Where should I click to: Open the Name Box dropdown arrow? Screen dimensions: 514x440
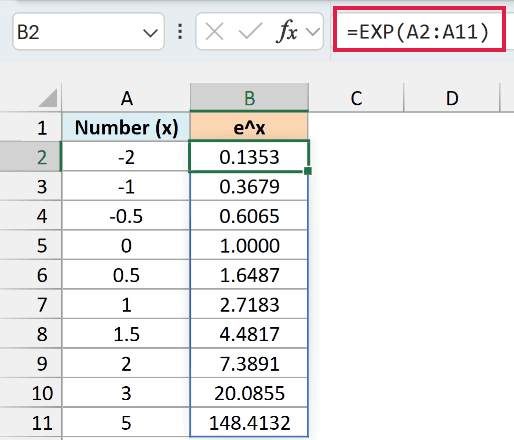tap(150, 33)
